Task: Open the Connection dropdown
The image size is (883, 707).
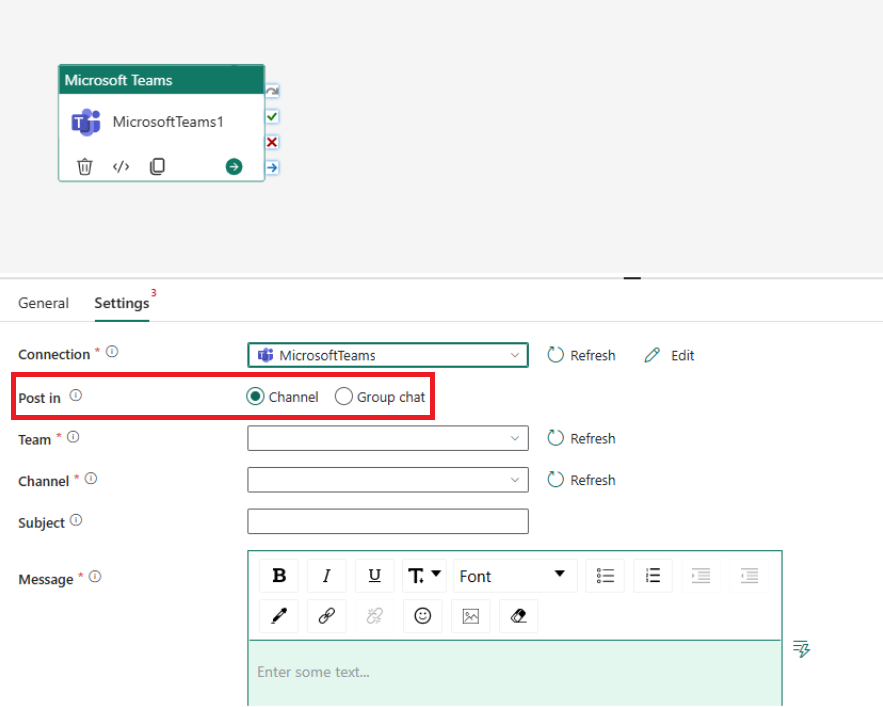Action: pos(515,354)
